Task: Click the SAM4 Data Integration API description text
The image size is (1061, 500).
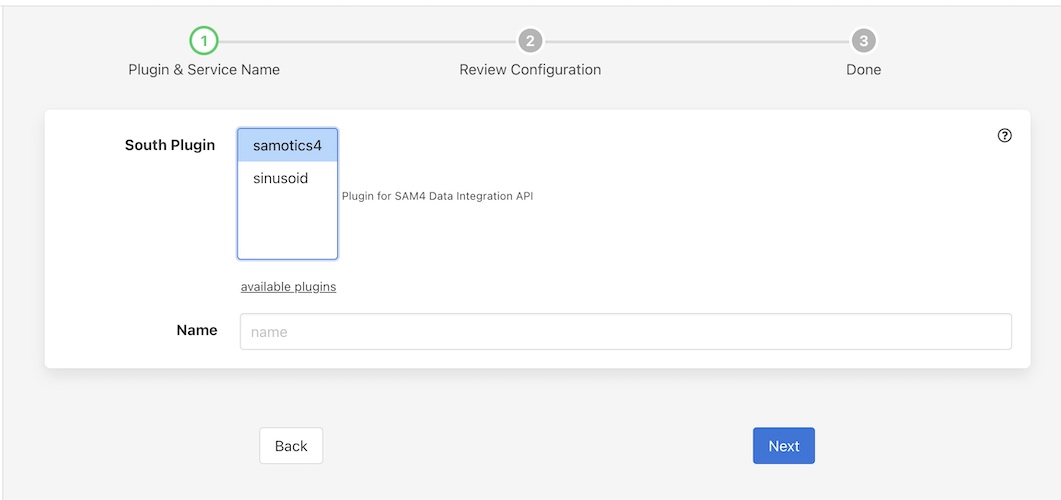Action: coord(437,196)
